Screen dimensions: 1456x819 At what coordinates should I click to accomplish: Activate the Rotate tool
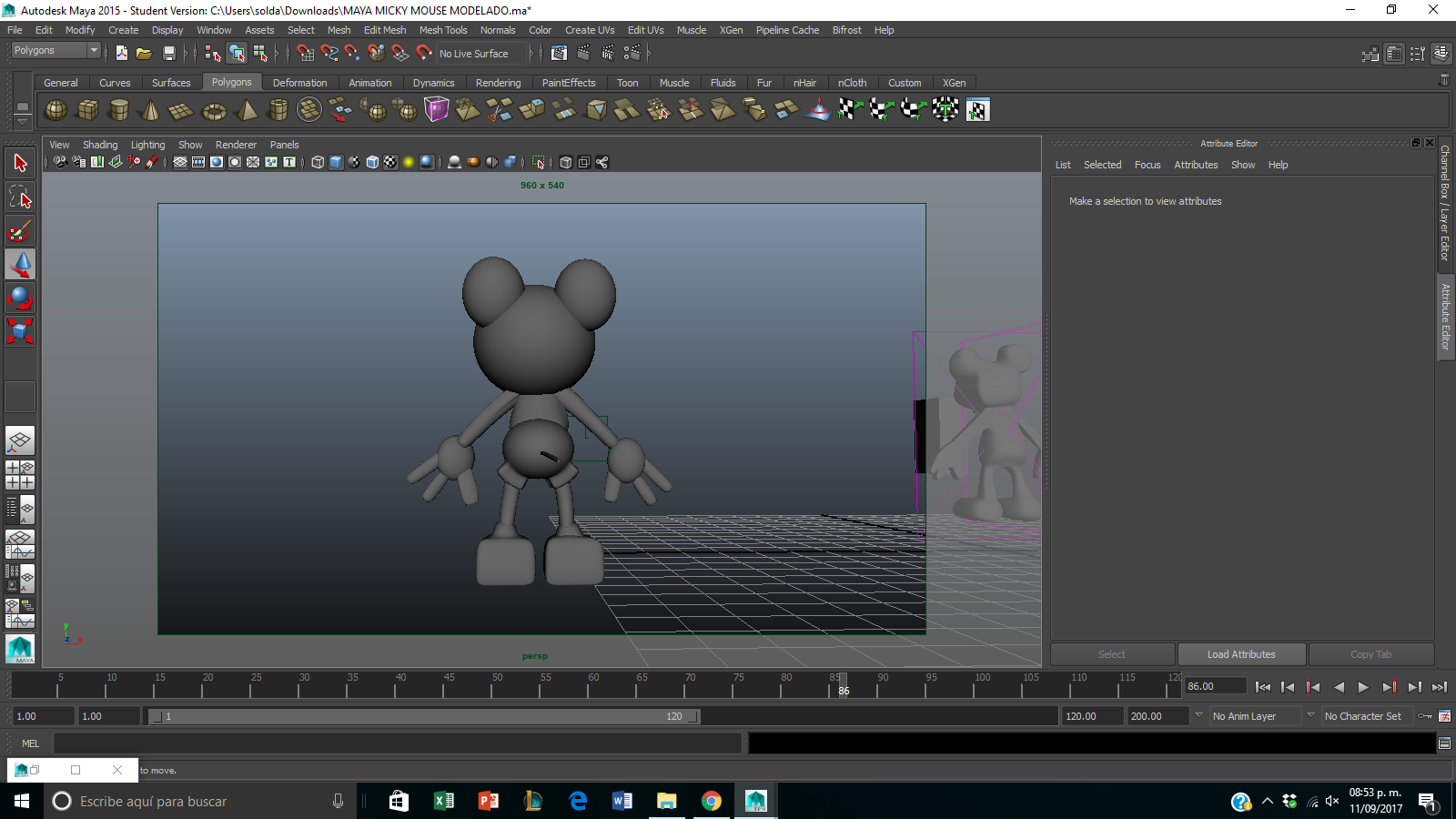(x=20, y=298)
